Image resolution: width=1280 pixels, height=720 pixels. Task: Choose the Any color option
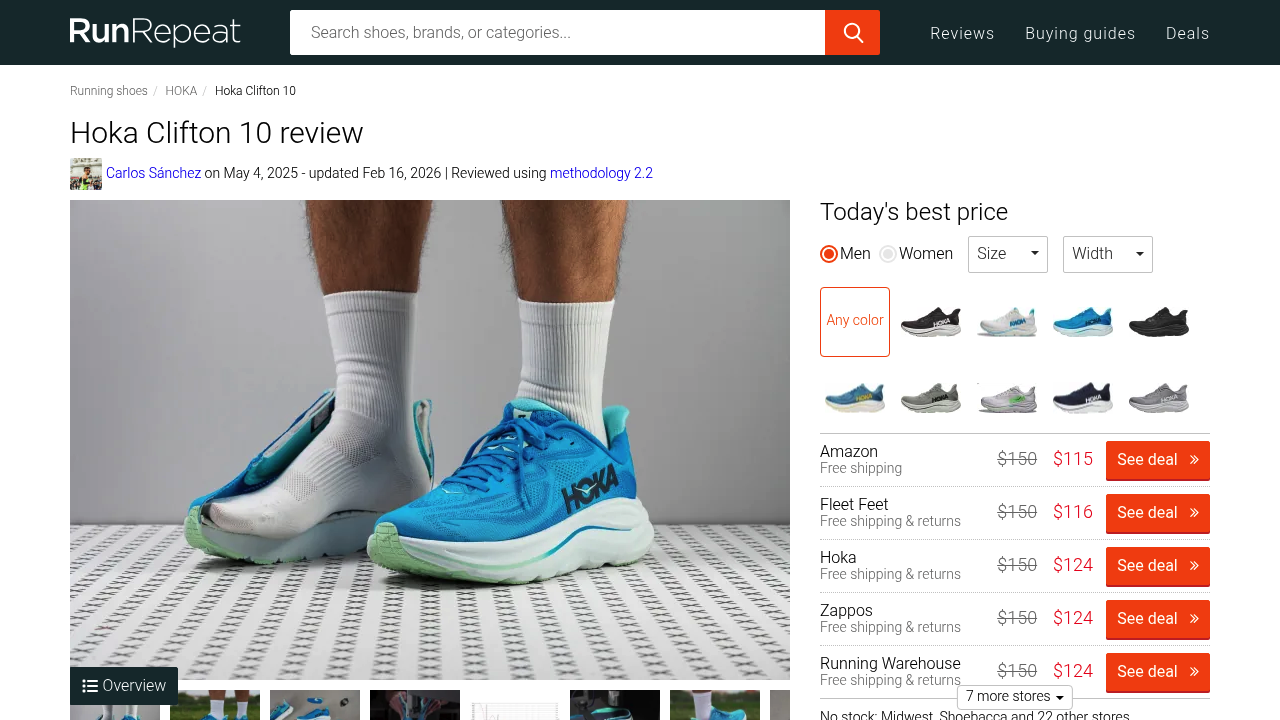[855, 322]
